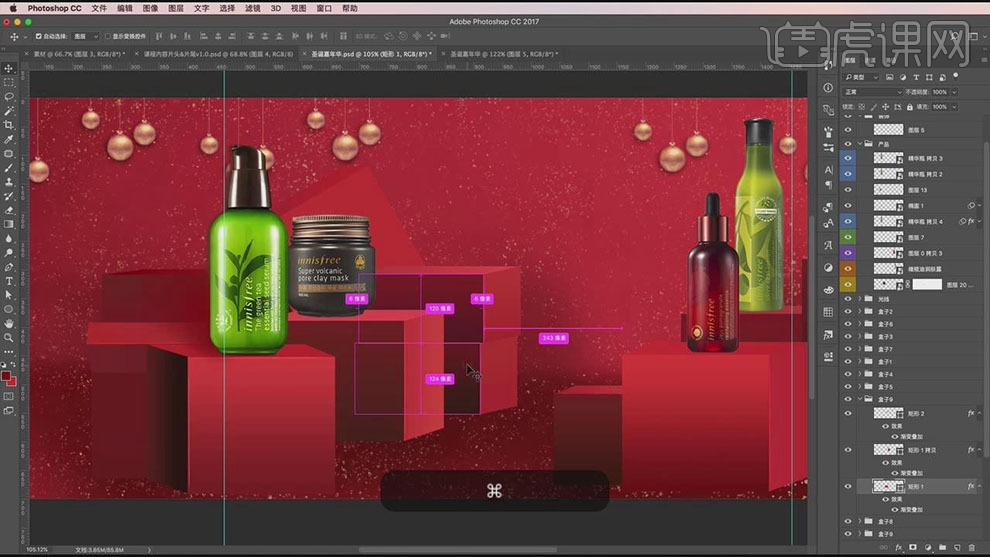Click the Delete layer trash icon
Viewport: 990px width, 557px height.
[x=972, y=548]
